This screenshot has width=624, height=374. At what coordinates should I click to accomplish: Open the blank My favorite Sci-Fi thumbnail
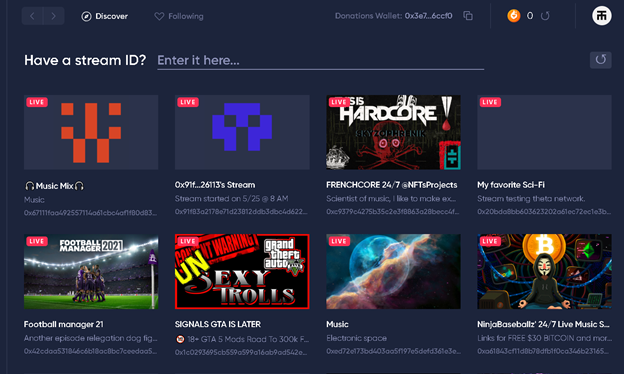click(x=544, y=132)
